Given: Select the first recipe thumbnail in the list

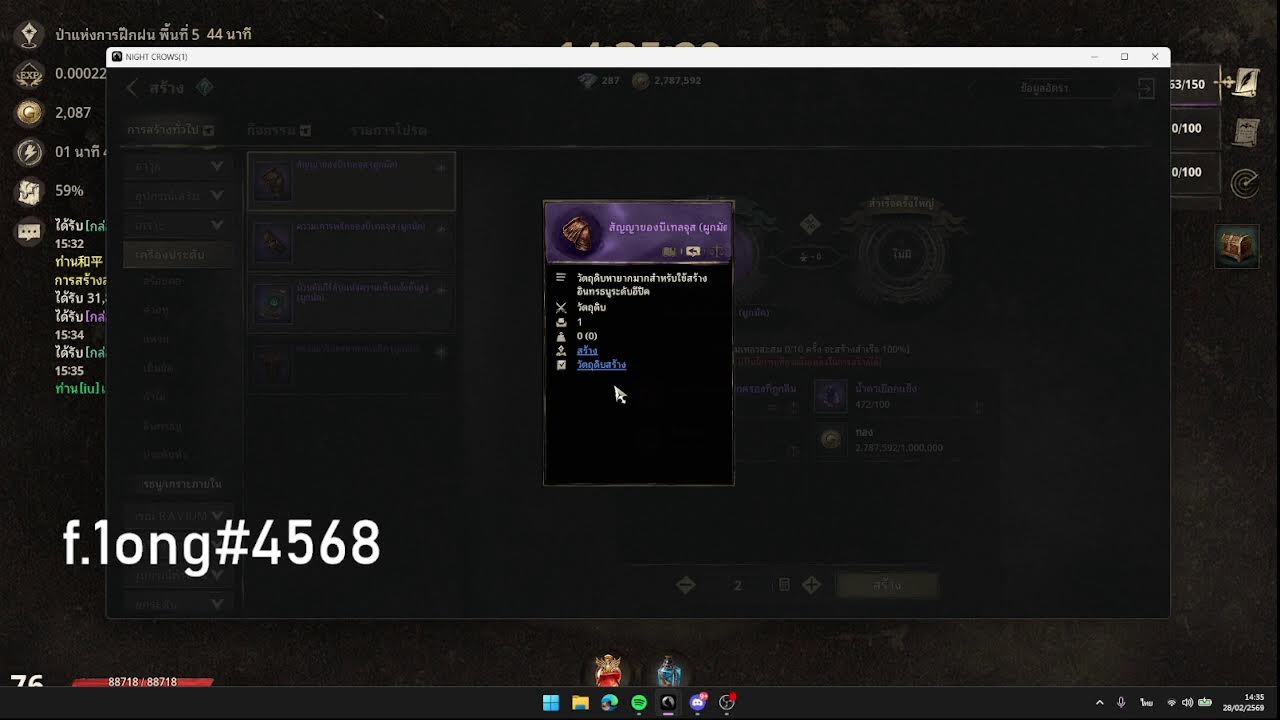Looking at the screenshot, I should coord(272,181).
